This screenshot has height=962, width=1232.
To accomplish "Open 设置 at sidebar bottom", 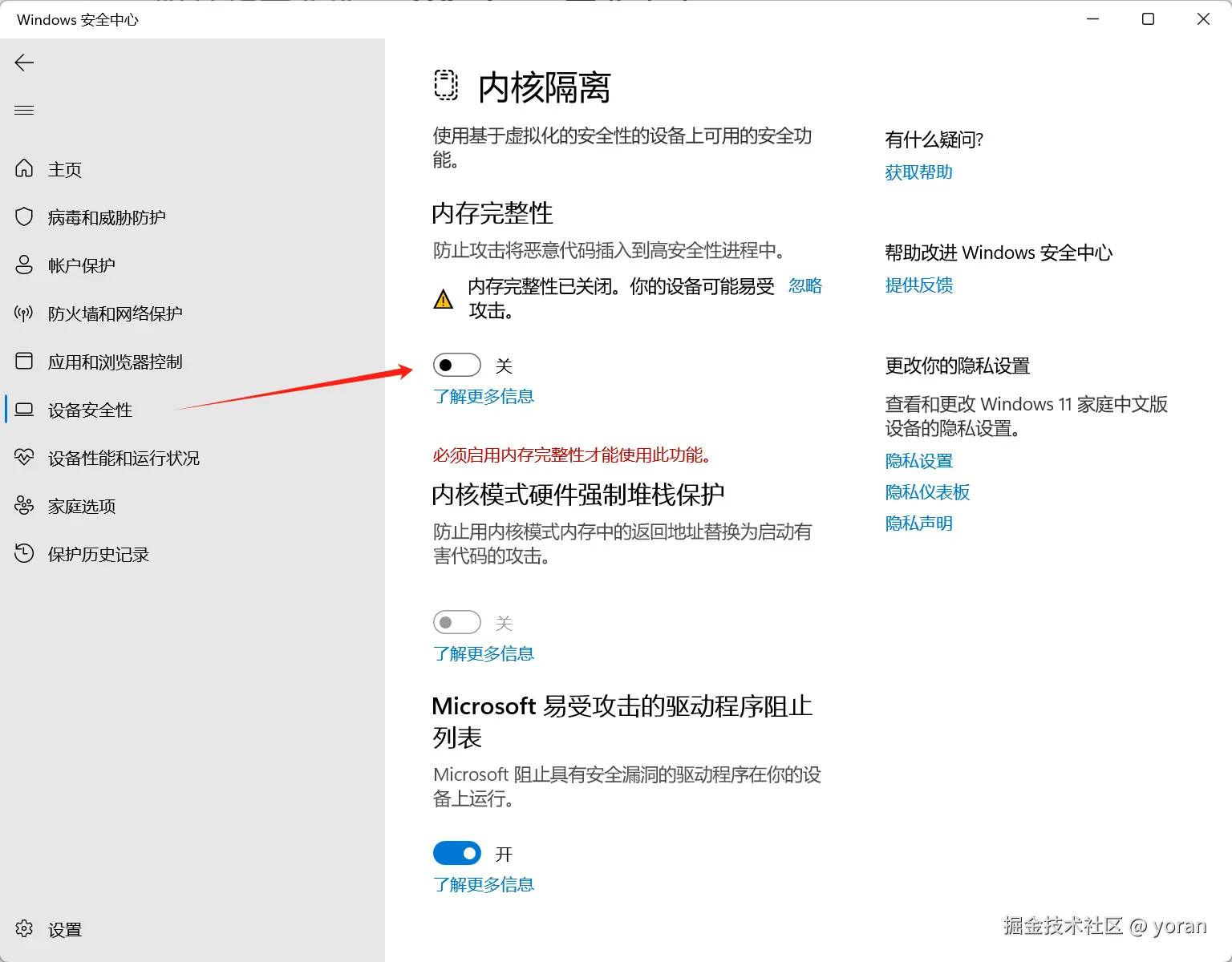I will click(192, 929).
